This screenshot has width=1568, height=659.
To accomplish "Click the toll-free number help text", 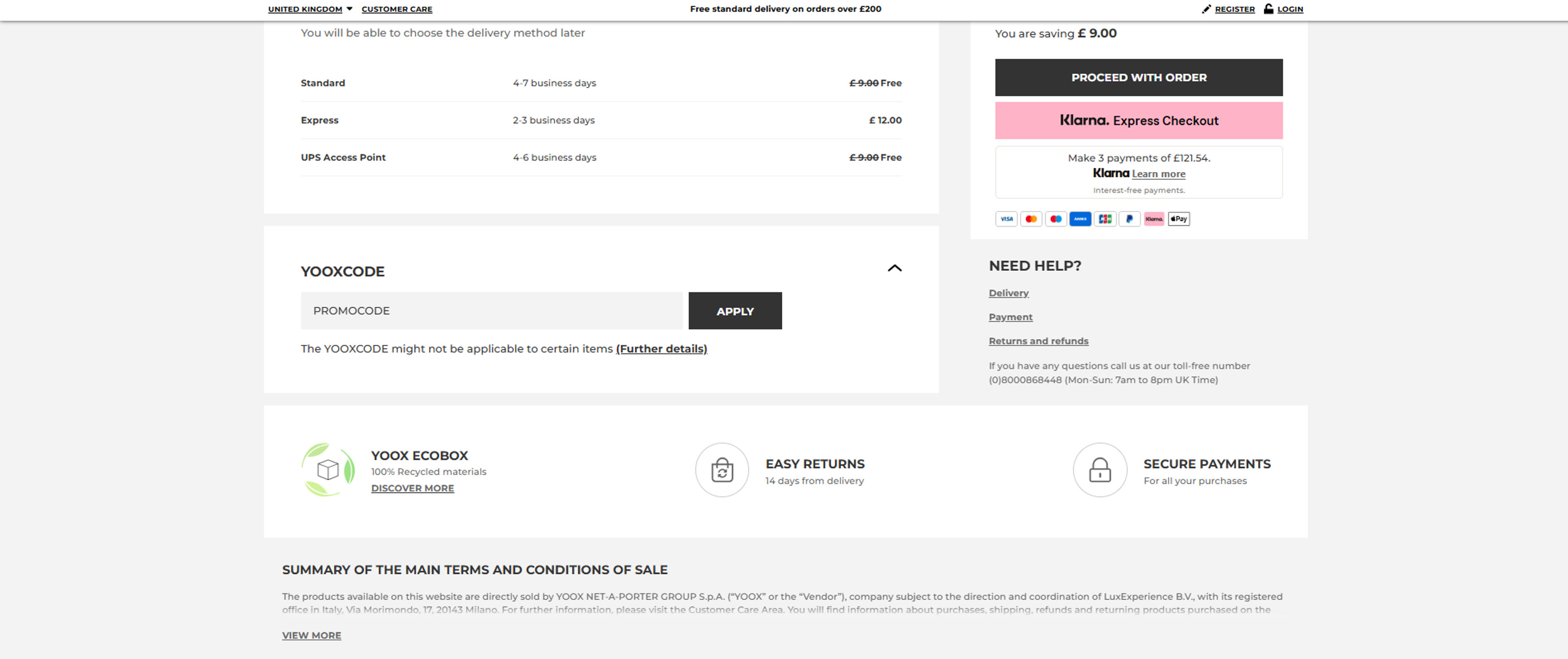I will [x=1119, y=373].
